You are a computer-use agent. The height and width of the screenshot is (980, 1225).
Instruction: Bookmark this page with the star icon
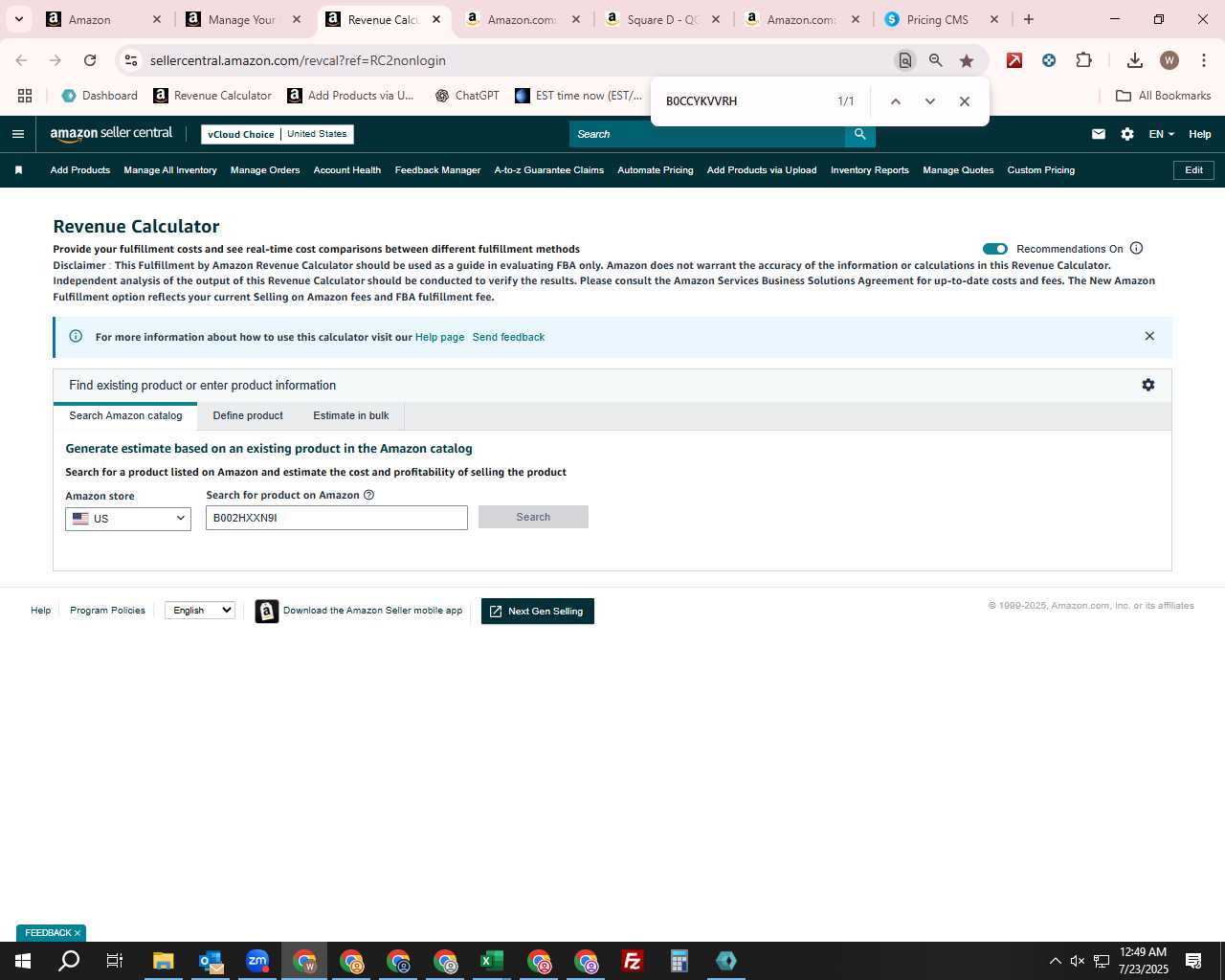(x=967, y=60)
